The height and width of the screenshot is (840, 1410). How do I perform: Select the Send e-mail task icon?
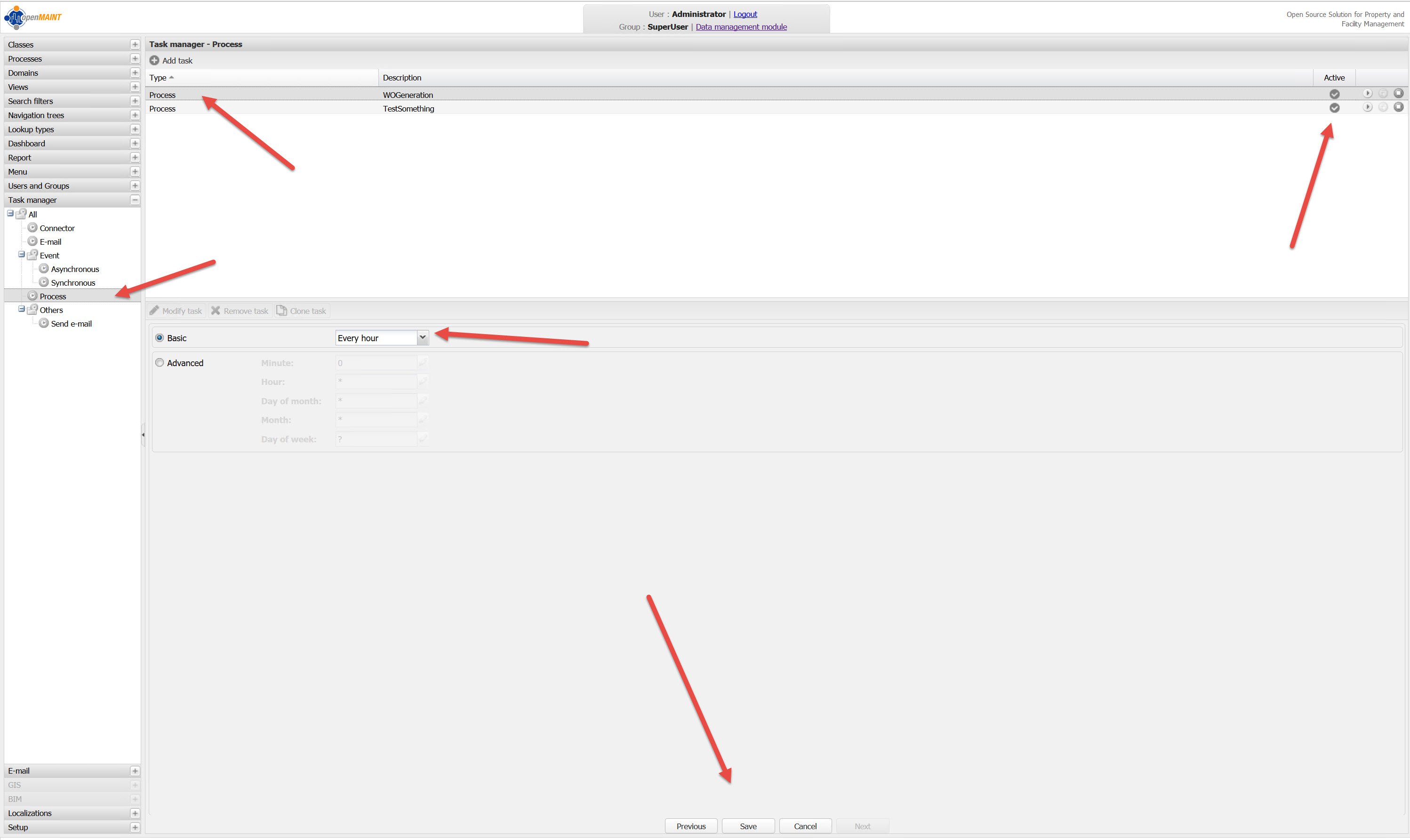point(44,323)
